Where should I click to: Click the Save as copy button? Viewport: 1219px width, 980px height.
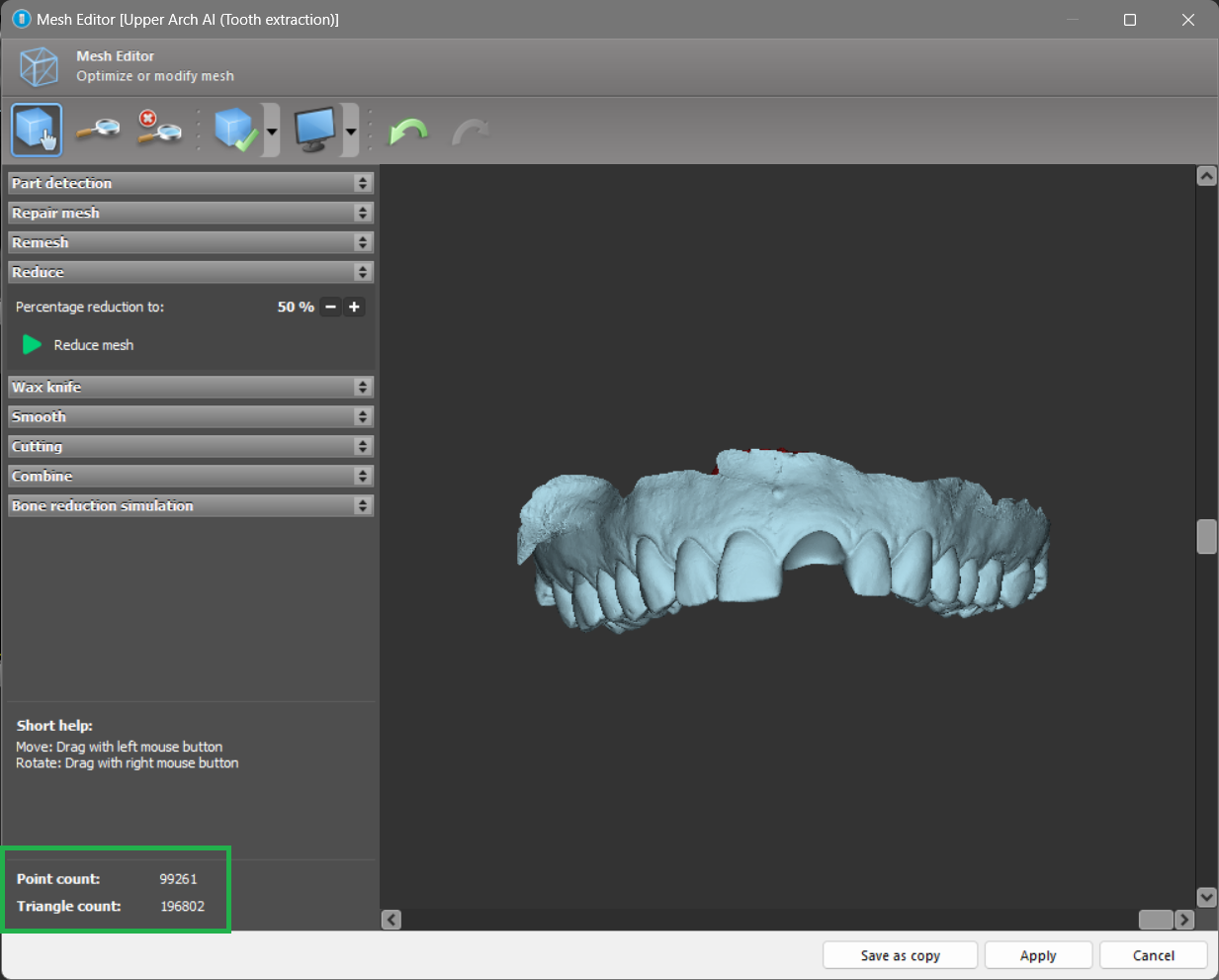click(x=900, y=955)
